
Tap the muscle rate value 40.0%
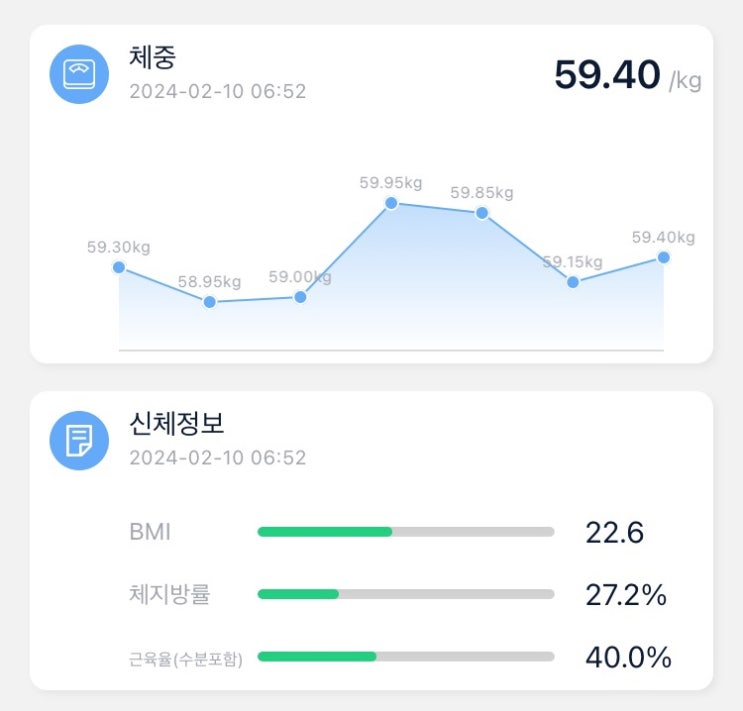[x=627, y=657]
